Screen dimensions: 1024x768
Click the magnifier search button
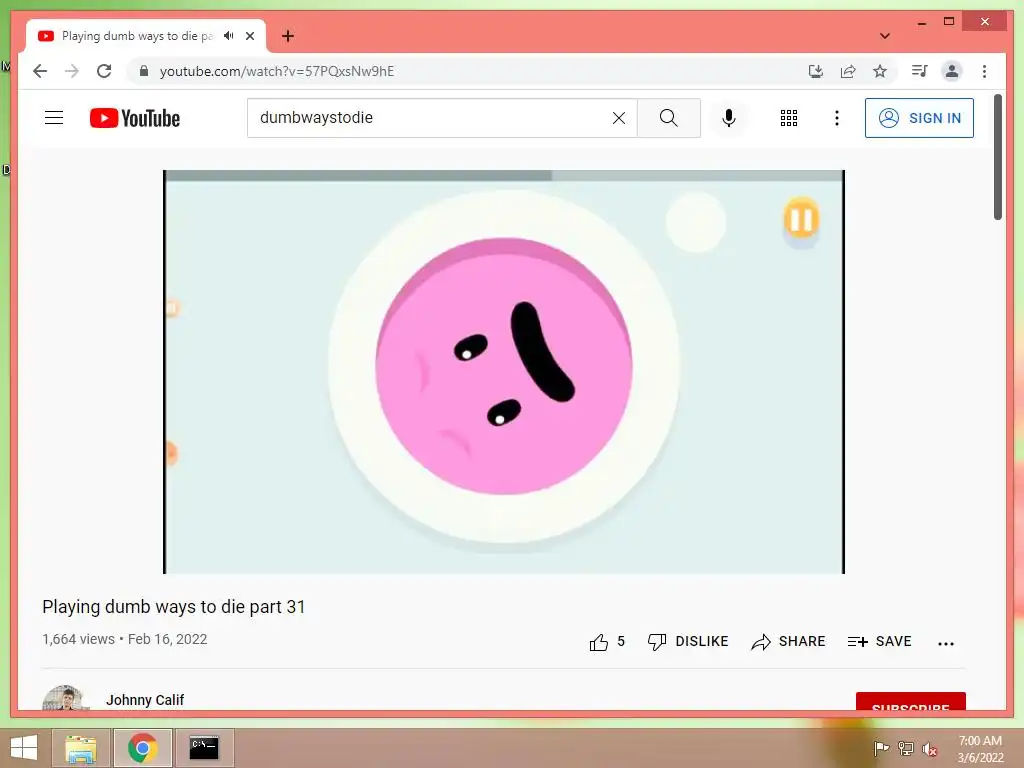pos(669,118)
